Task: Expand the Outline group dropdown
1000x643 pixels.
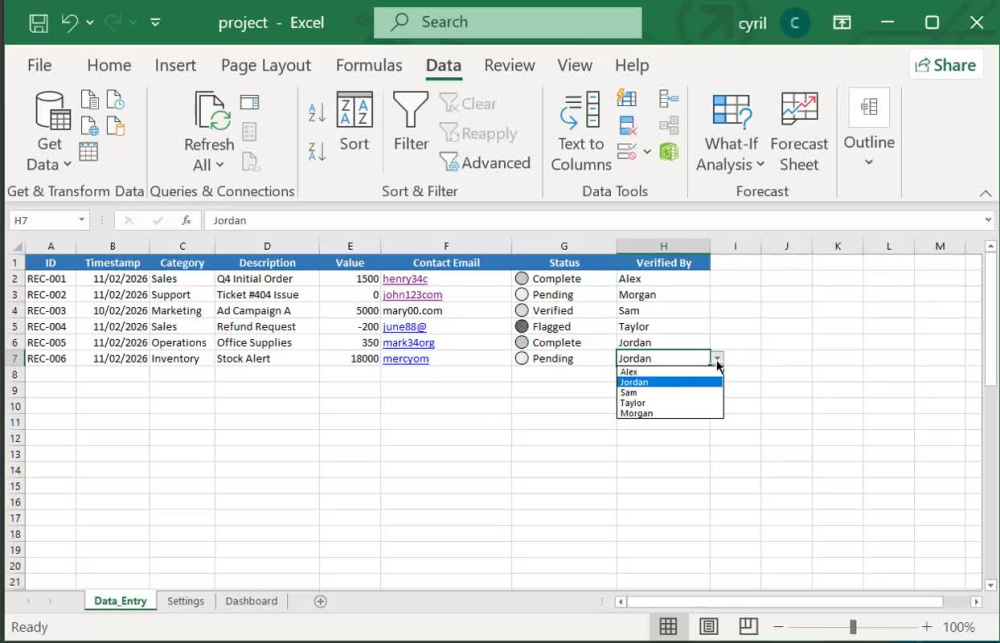Action: [x=869, y=128]
